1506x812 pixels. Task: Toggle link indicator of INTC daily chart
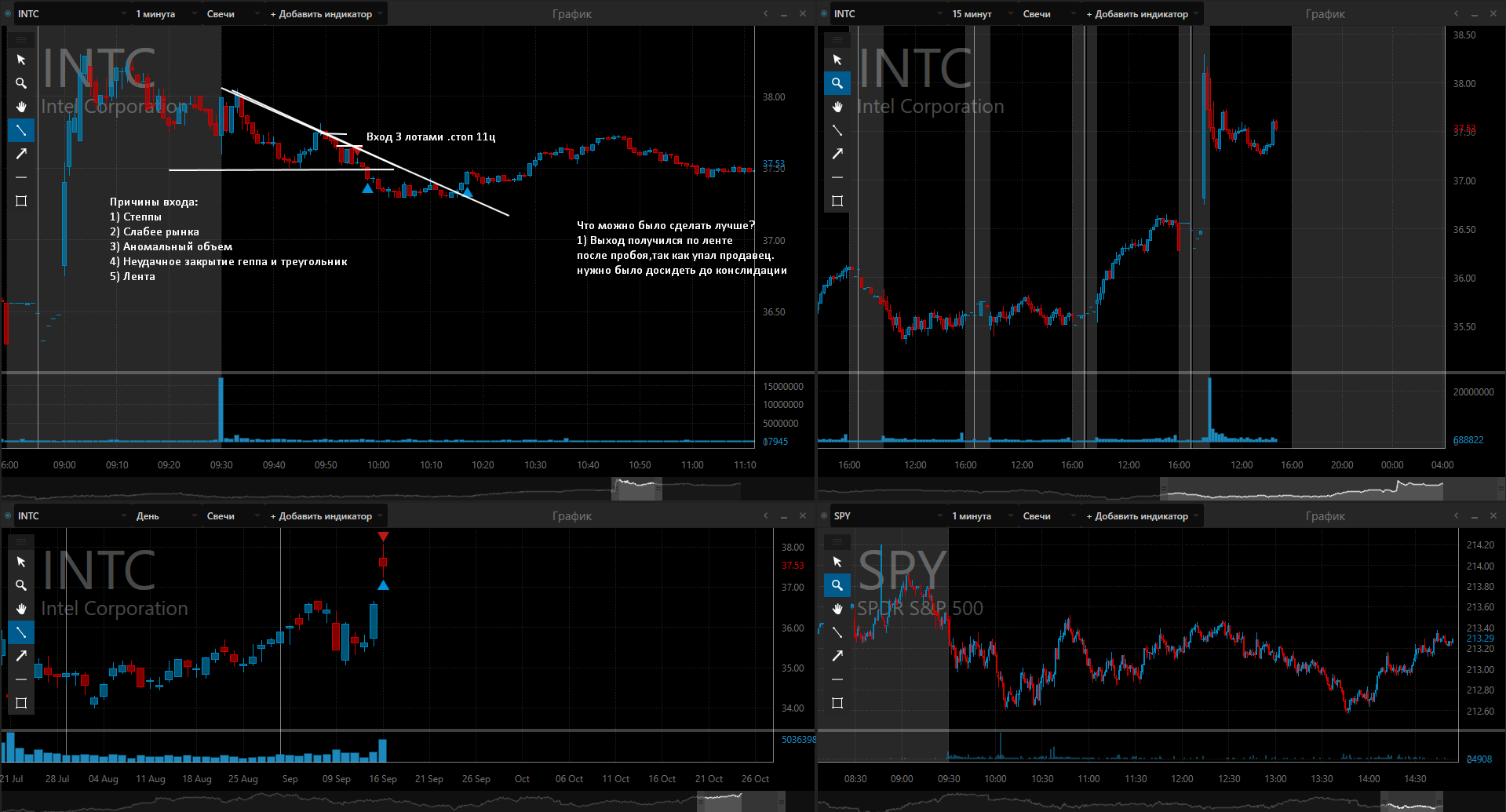(x=8, y=516)
